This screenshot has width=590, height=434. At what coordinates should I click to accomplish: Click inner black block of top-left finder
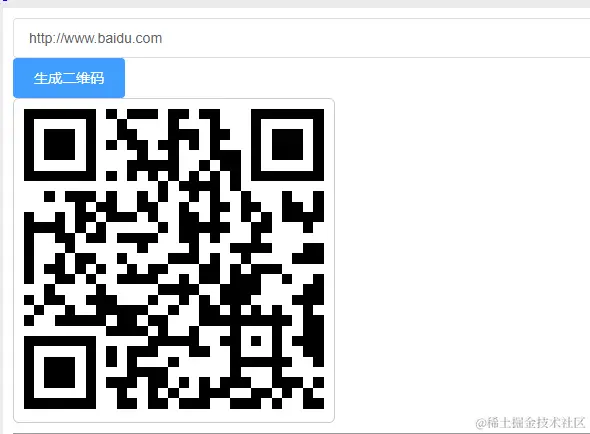pyautogui.click(x=60, y=145)
